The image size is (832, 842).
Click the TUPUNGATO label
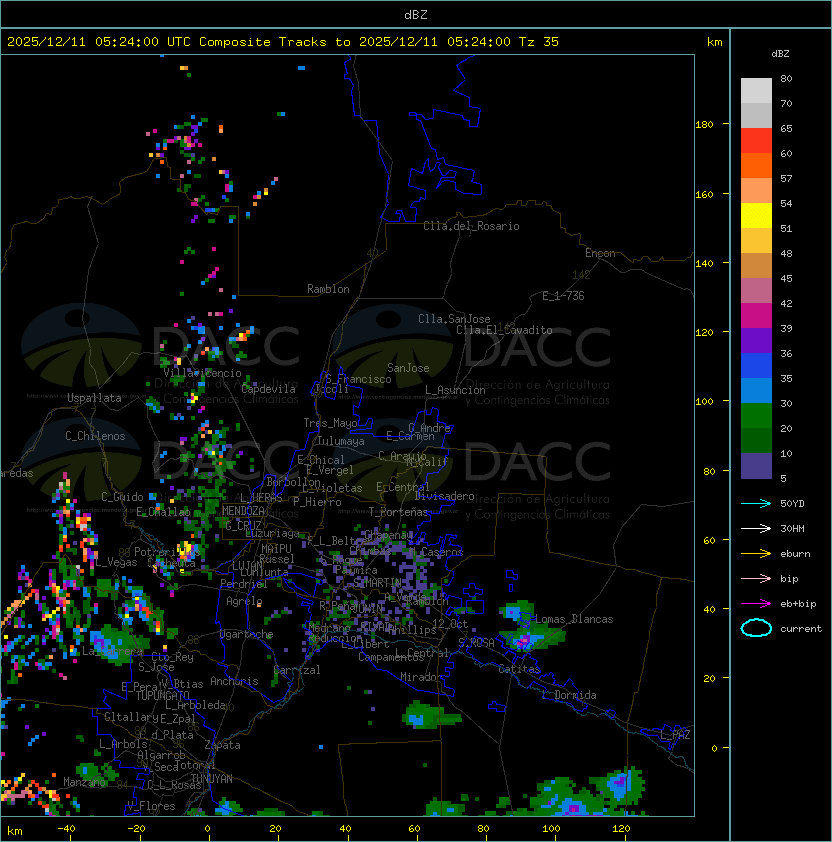162,696
